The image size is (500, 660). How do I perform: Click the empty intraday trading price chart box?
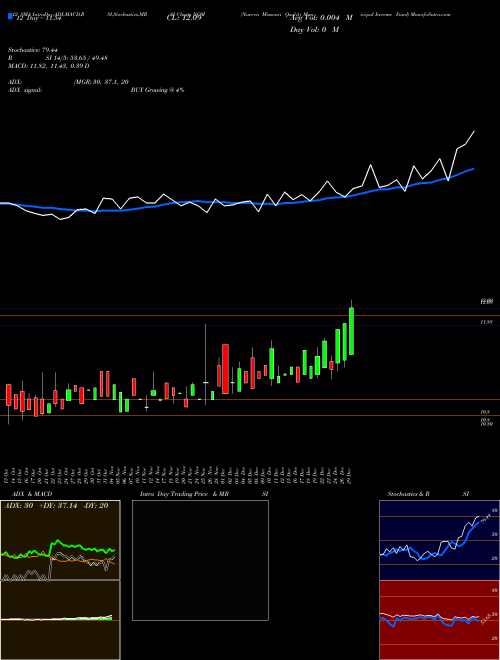200,560
